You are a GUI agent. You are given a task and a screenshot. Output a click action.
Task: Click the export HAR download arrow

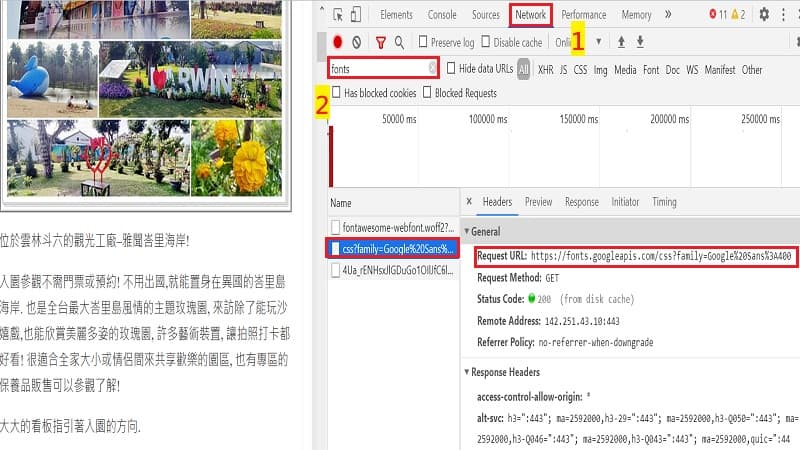[x=640, y=42]
